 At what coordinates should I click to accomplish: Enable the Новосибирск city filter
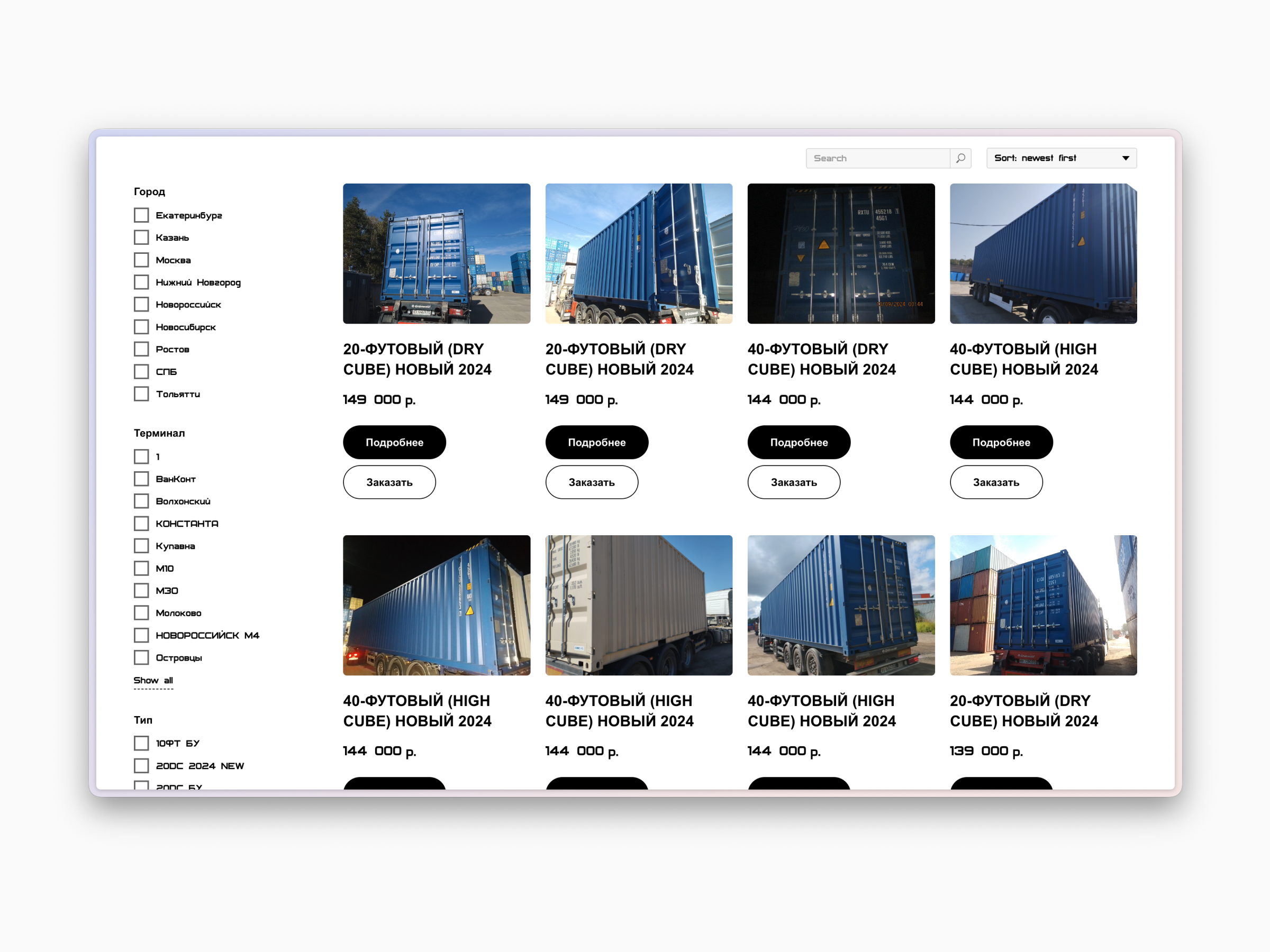click(x=141, y=327)
